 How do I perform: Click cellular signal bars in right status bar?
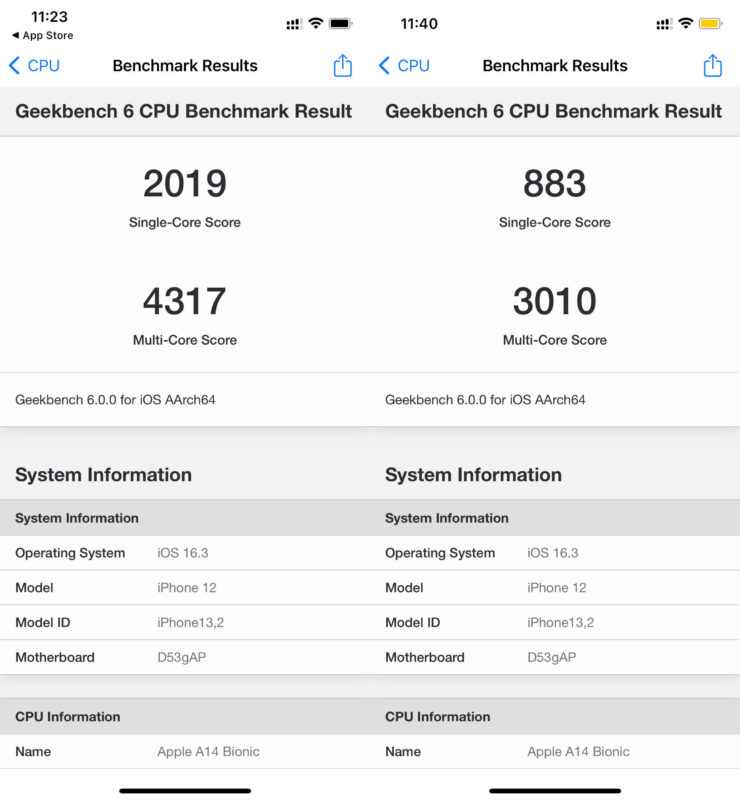pos(664,23)
